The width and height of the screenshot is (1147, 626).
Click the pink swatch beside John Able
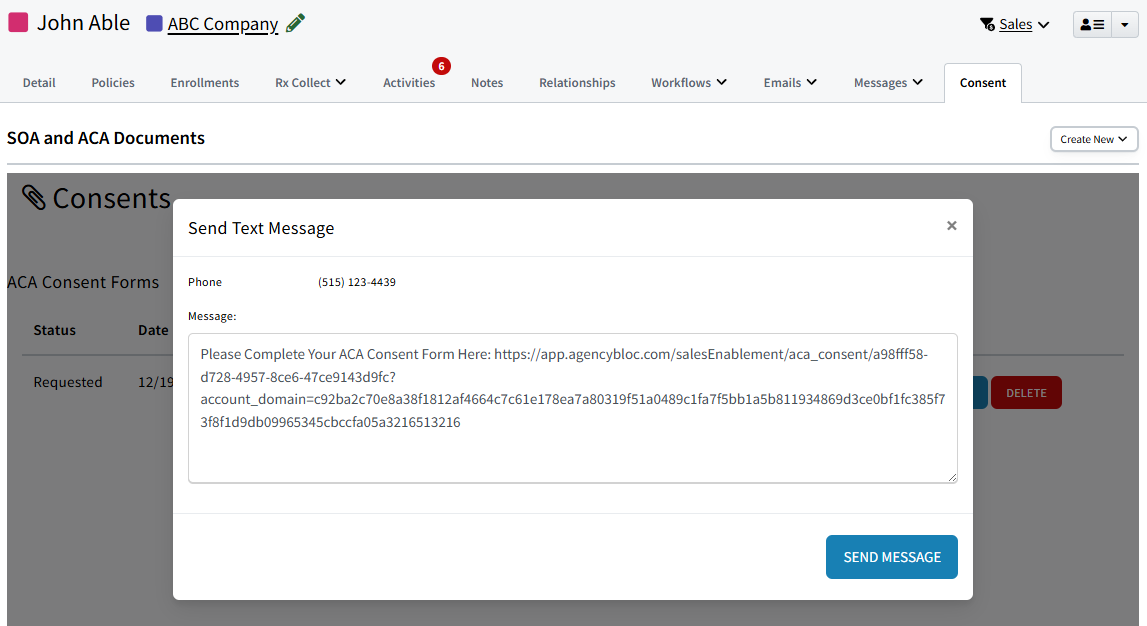pos(19,22)
